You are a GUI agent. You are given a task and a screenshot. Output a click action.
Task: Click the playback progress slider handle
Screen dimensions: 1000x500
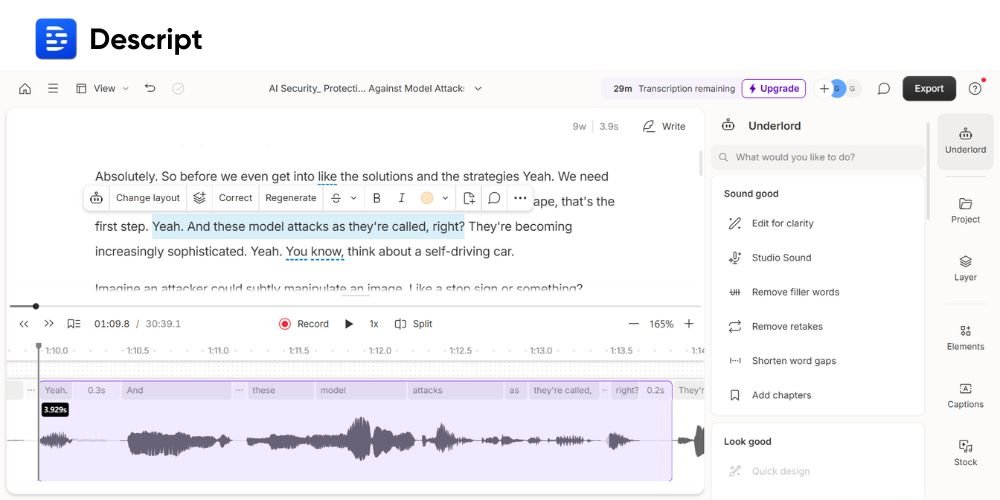[x=36, y=306]
